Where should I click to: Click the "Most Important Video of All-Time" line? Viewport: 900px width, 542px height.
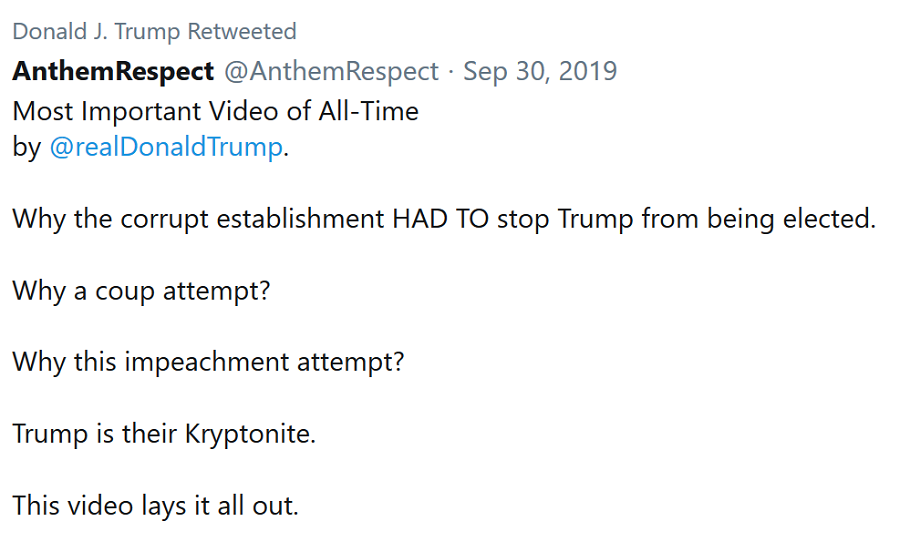pyautogui.click(x=215, y=110)
